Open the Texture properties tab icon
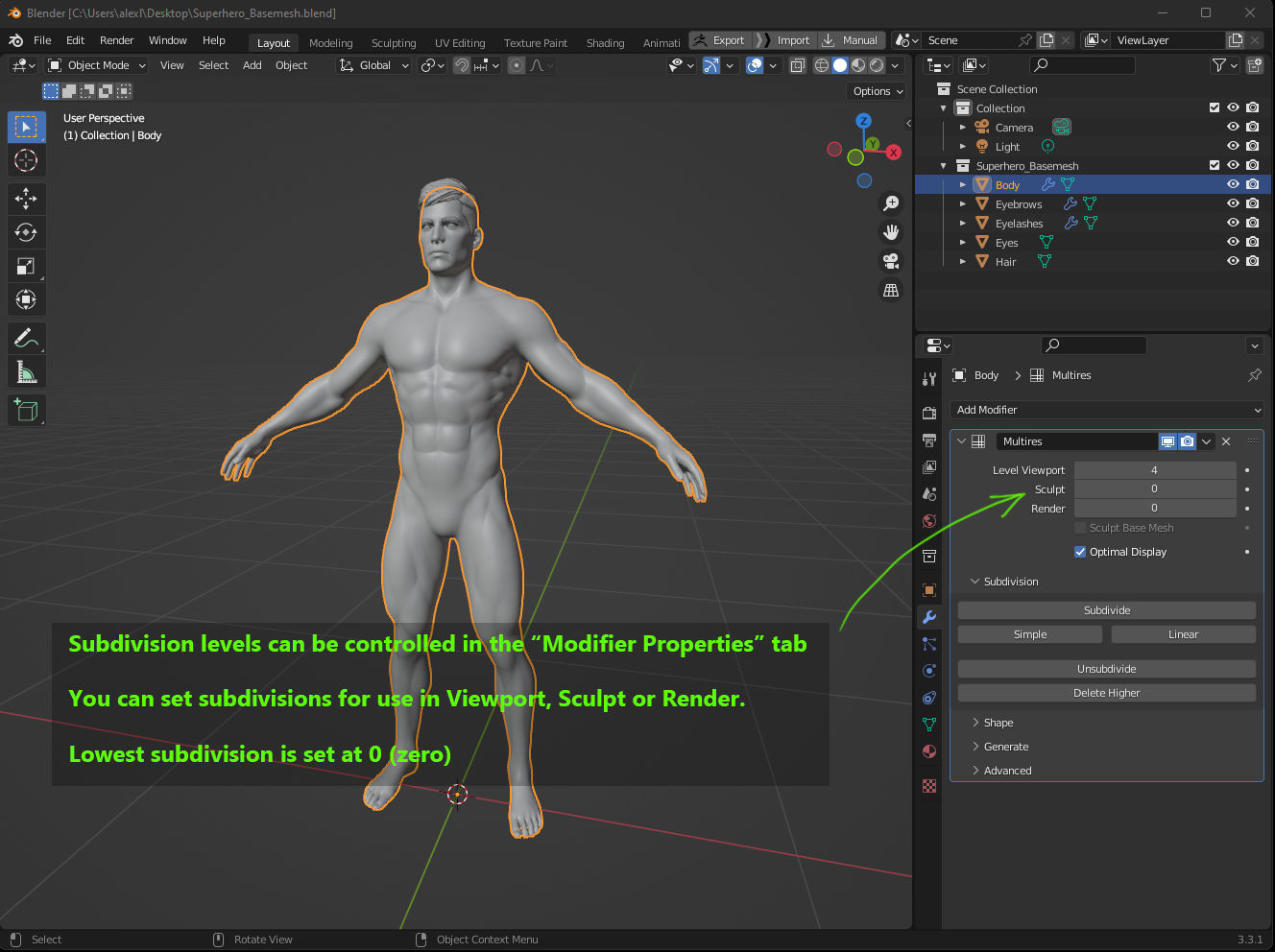Image resolution: width=1275 pixels, height=952 pixels. click(x=928, y=785)
